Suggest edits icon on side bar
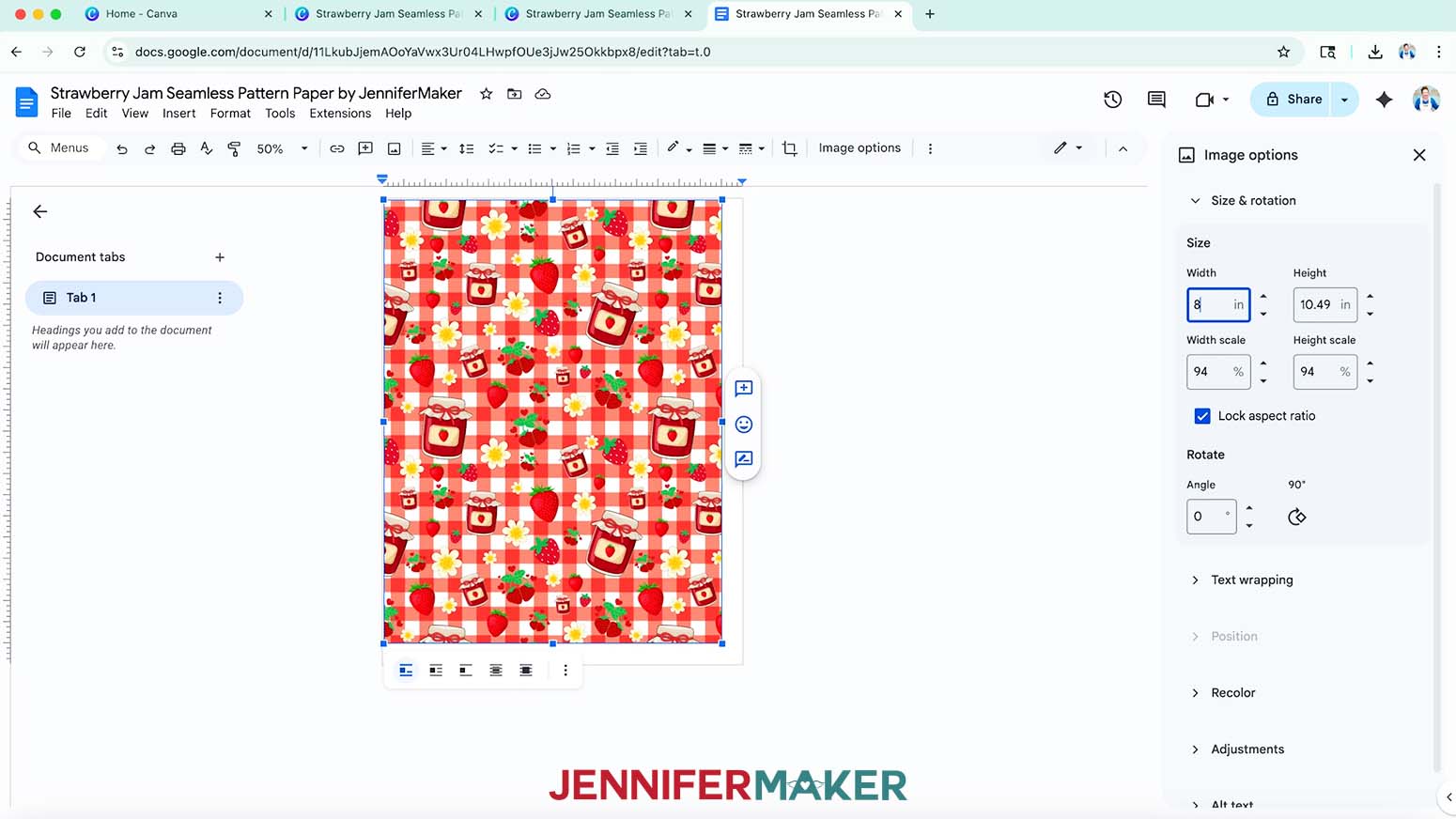This screenshot has height=819, width=1456. (743, 459)
